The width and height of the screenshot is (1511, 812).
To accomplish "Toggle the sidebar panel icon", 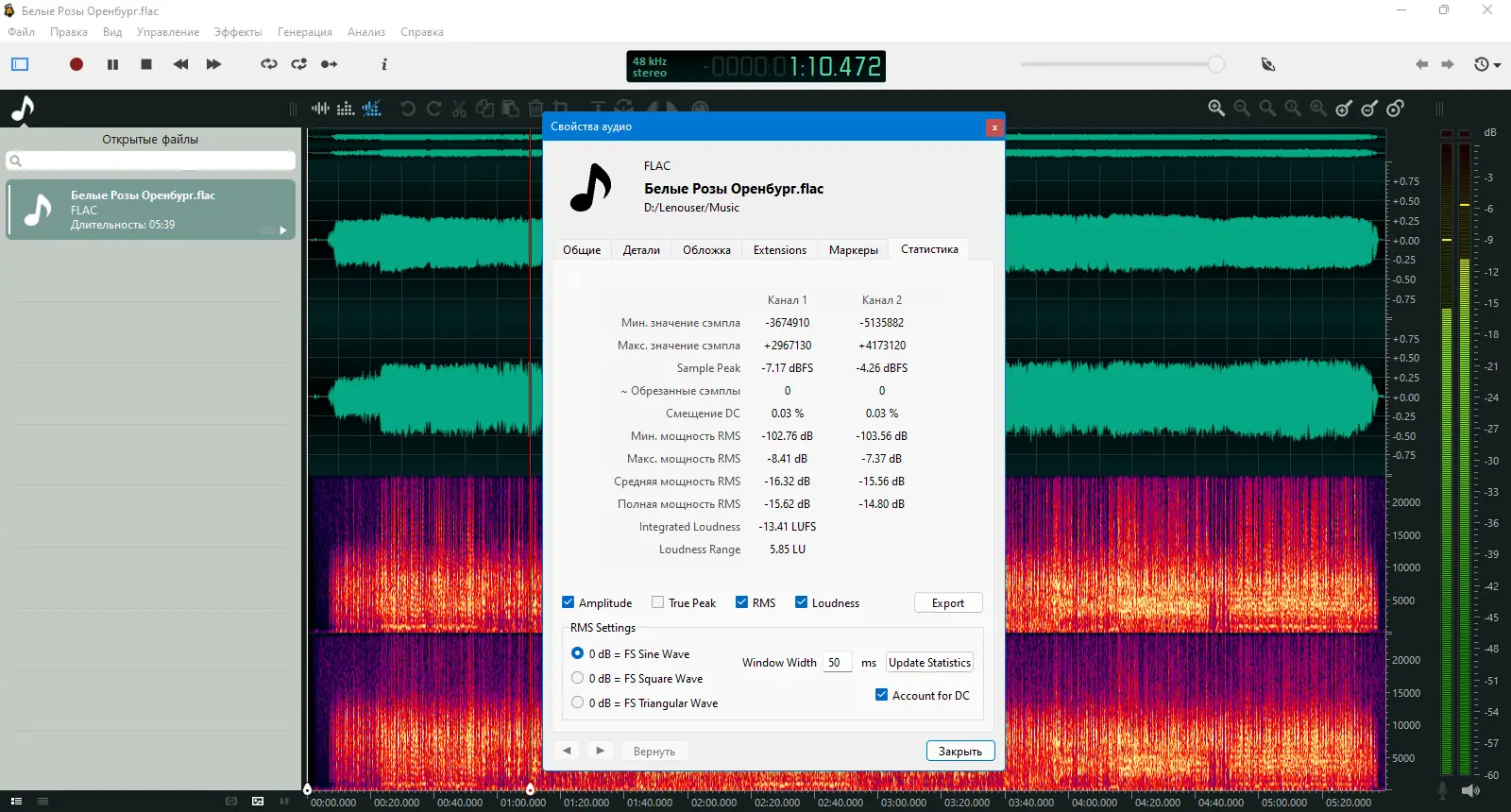I will tap(20, 64).
